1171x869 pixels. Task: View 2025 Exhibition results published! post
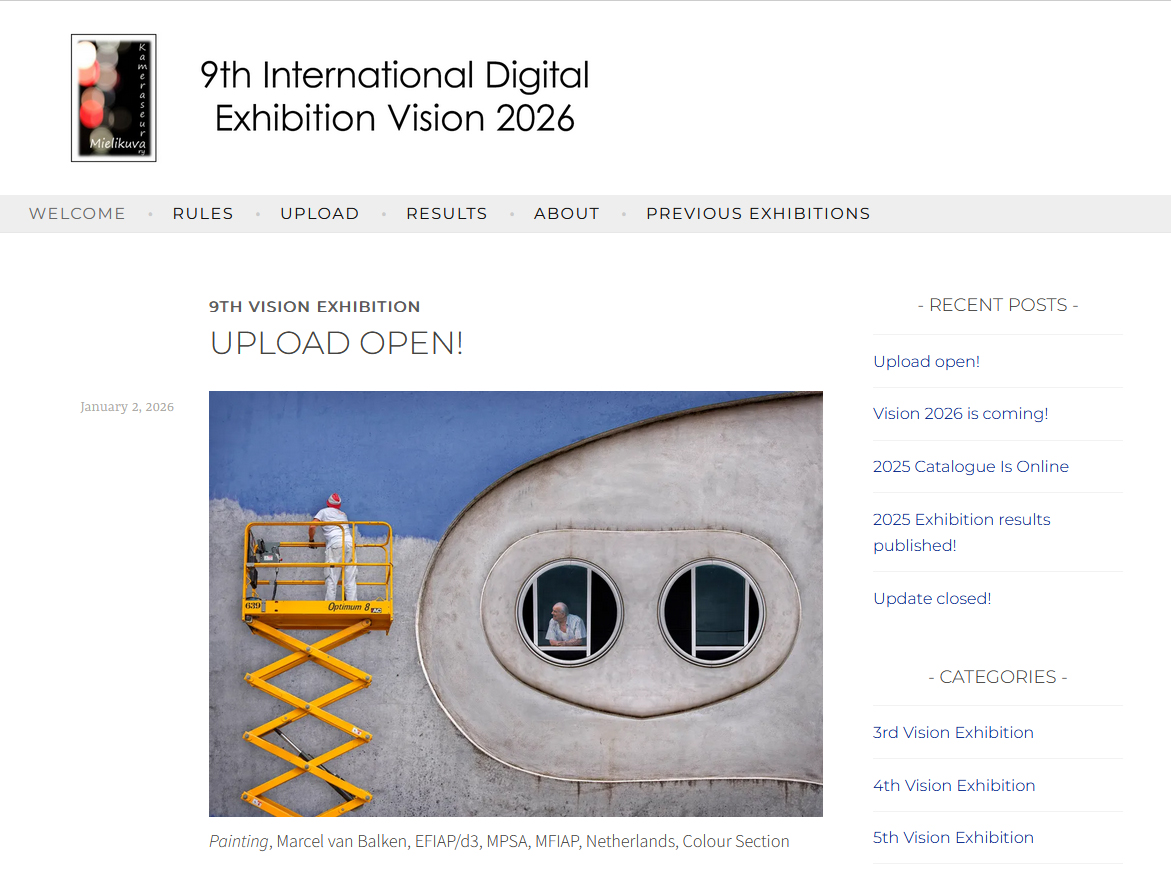coord(961,532)
